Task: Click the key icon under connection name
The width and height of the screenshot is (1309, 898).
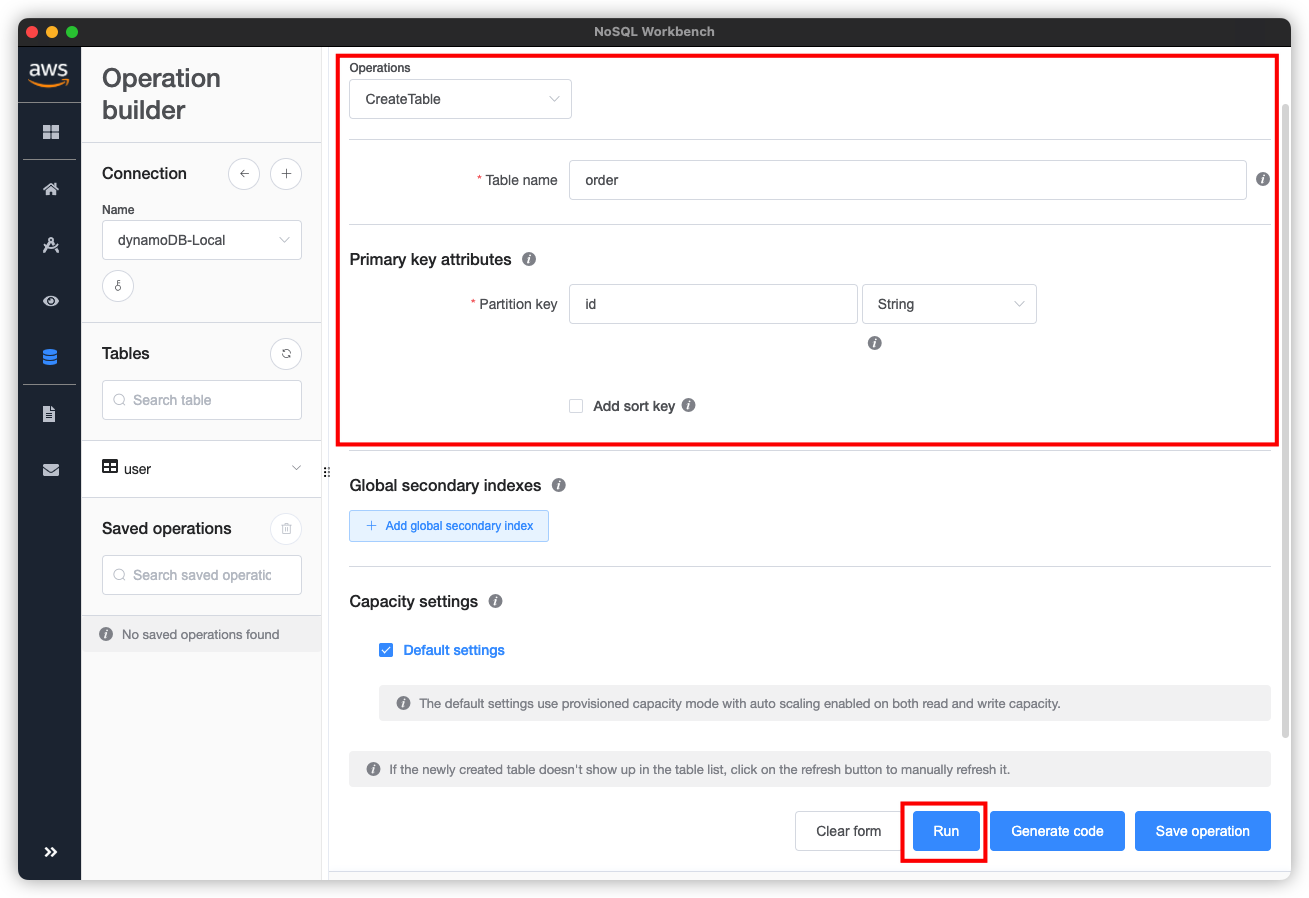Action: click(x=118, y=286)
